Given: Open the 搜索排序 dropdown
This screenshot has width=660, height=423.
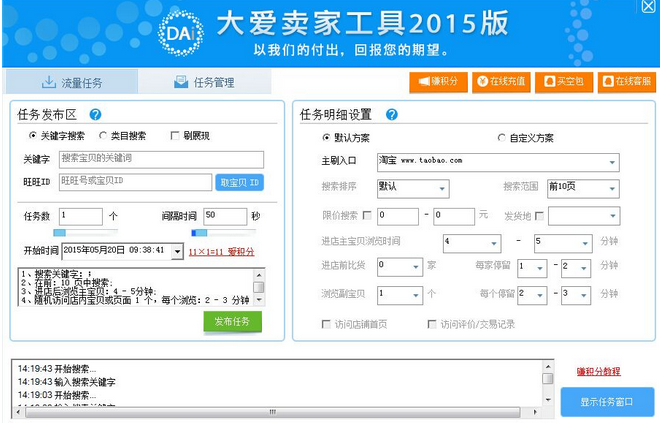Looking at the screenshot, I should coord(441,189).
